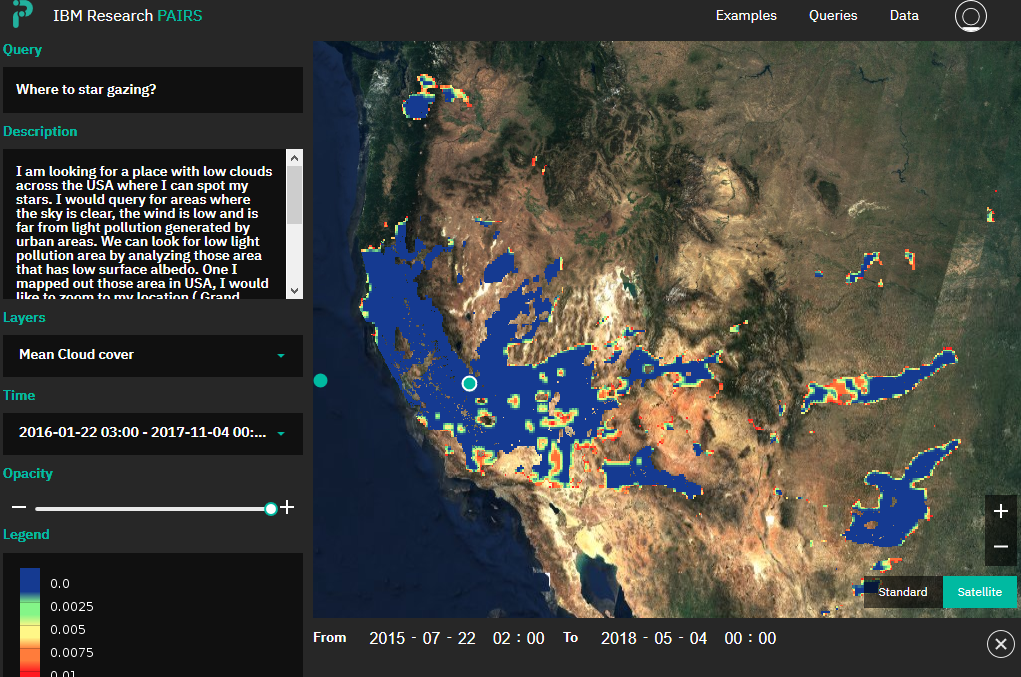Open the Time range dropdown

[x=153, y=434]
